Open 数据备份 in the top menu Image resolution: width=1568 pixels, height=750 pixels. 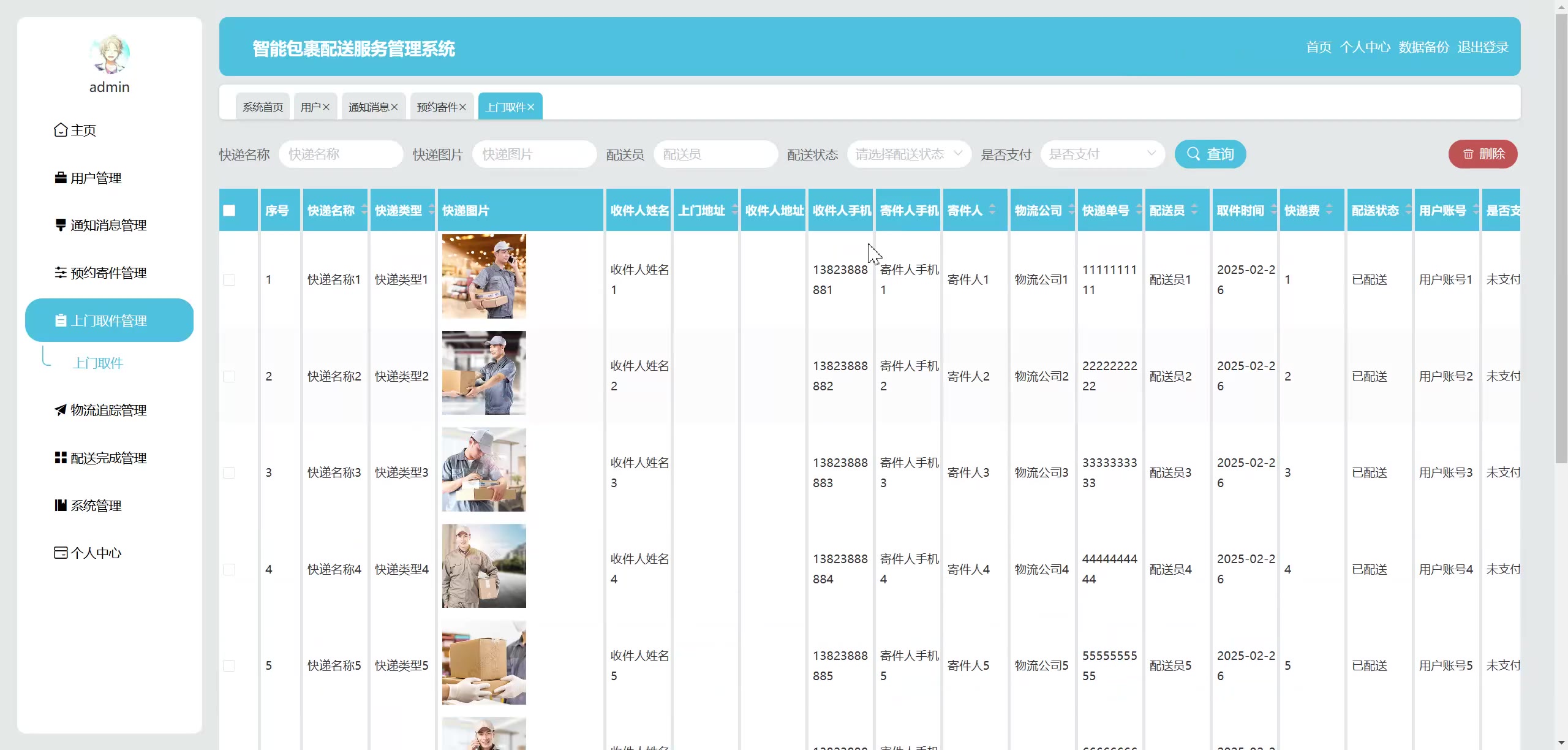click(x=1423, y=47)
